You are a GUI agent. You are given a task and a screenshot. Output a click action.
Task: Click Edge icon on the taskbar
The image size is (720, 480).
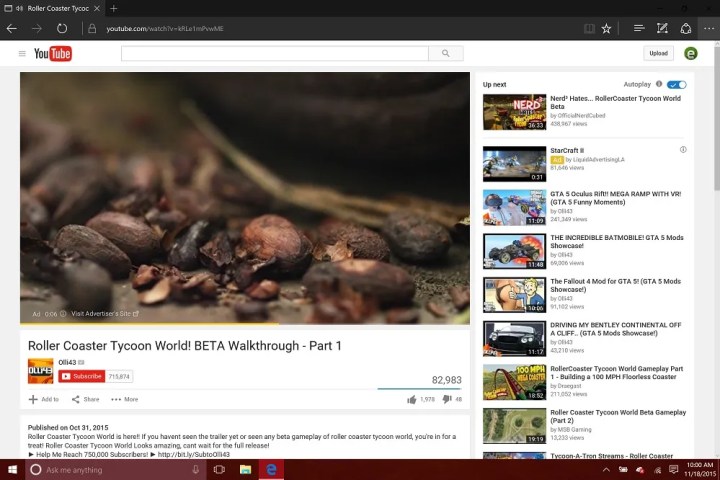pos(271,469)
